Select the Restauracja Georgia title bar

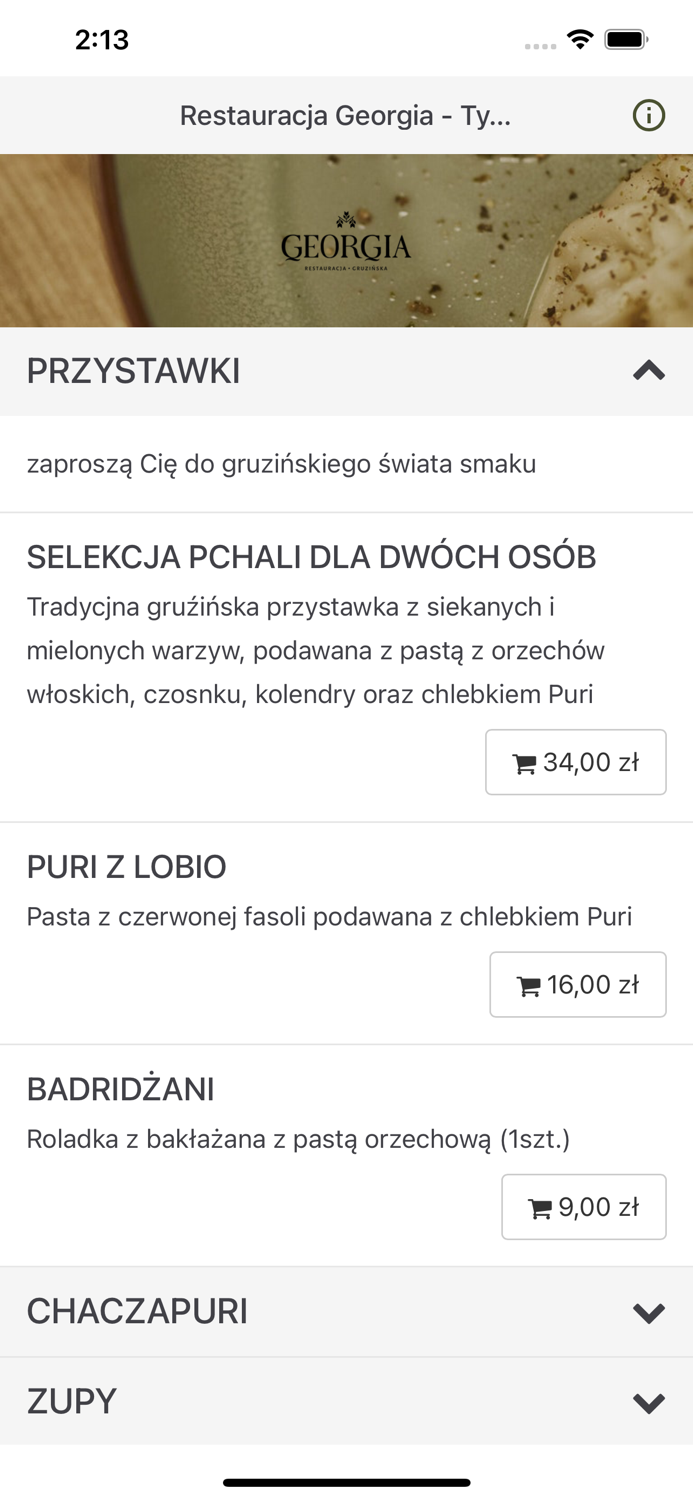(346, 115)
